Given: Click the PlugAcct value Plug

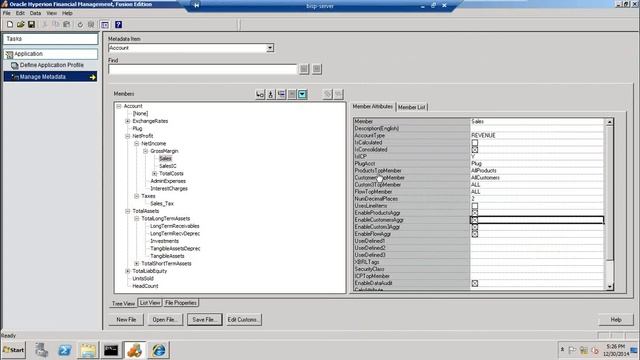Looking at the screenshot, I should (476, 164).
